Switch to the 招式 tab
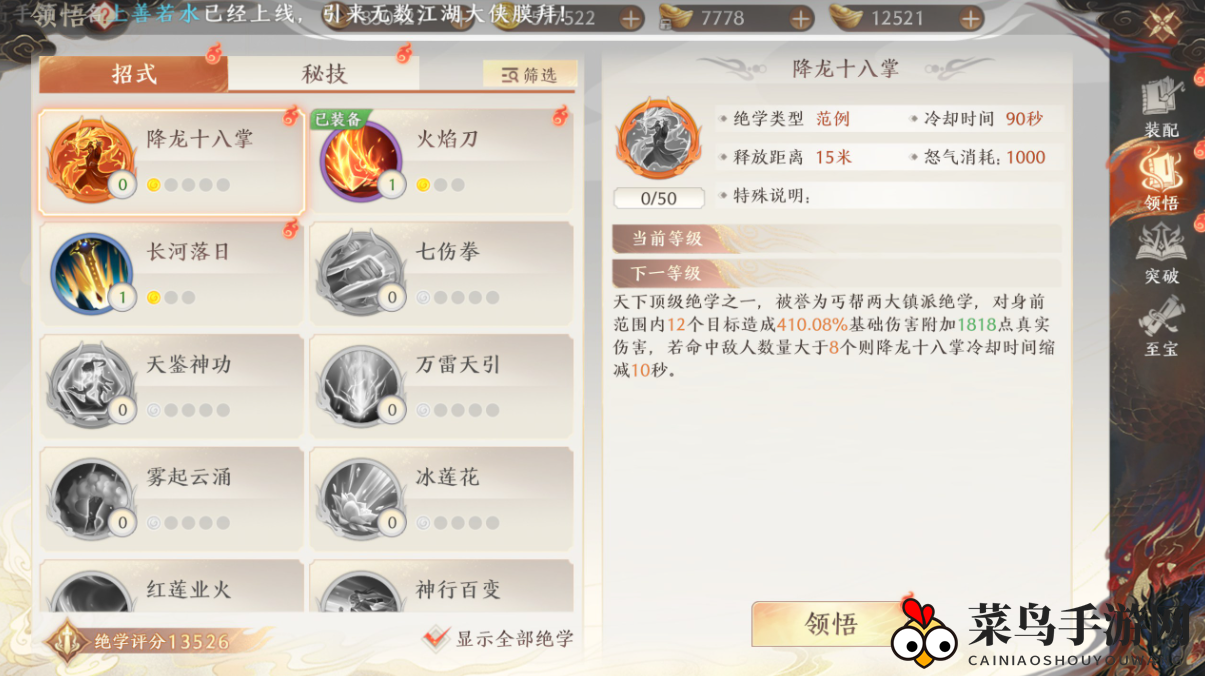 (134, 74)
